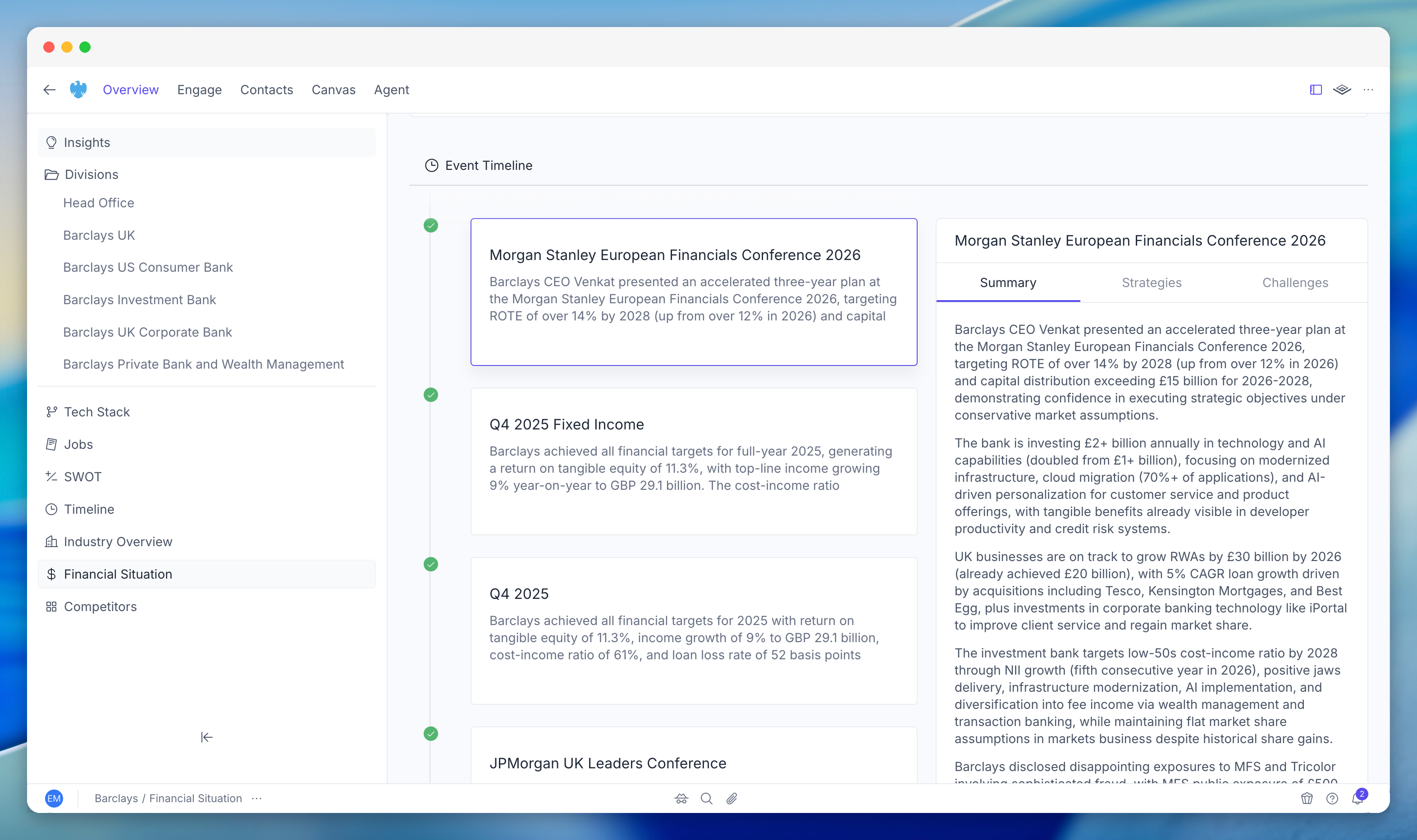Select Barclays Private Bank and Wealth Management
Screen dimensions: 1417x840
tap(203, 364)
